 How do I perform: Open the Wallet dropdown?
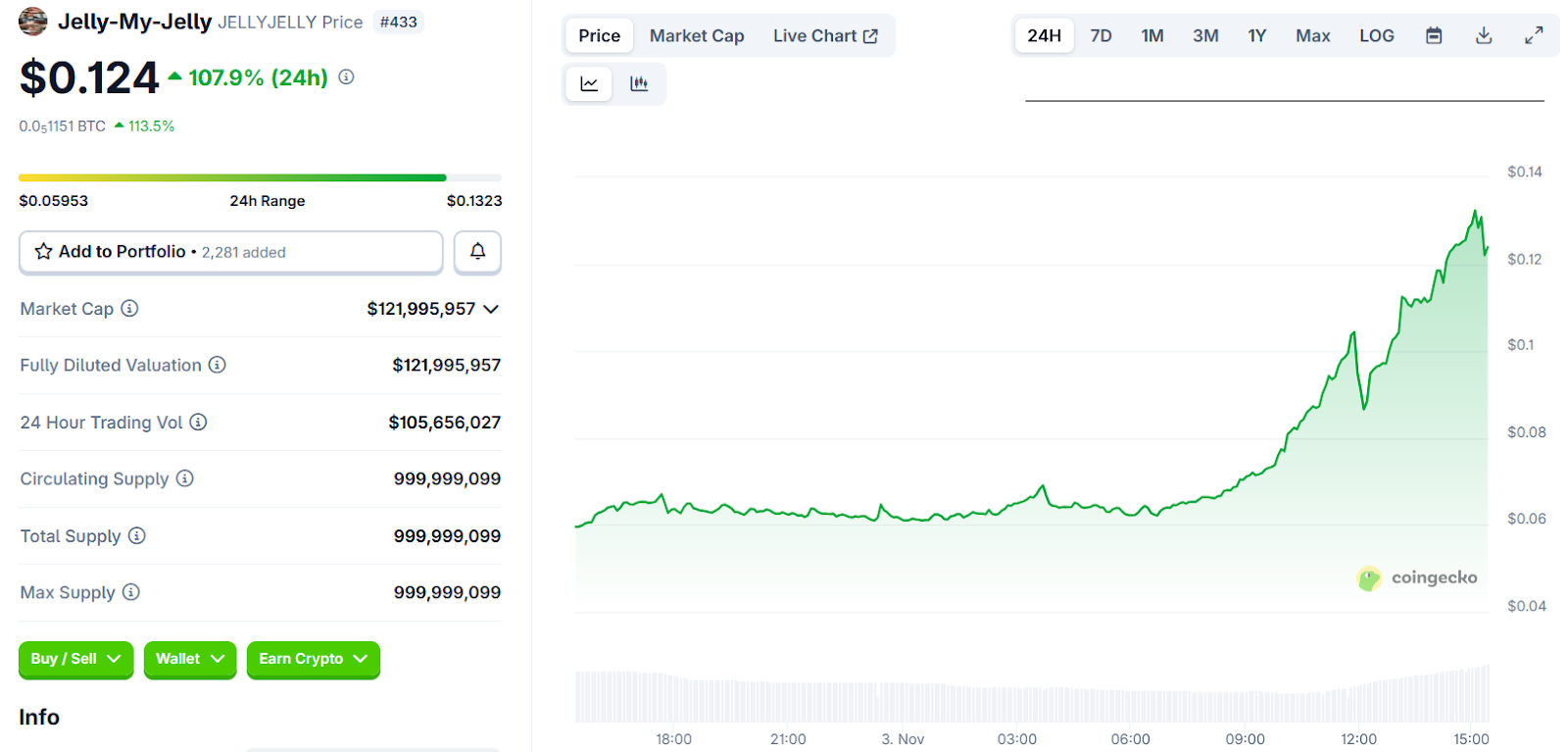190,659
